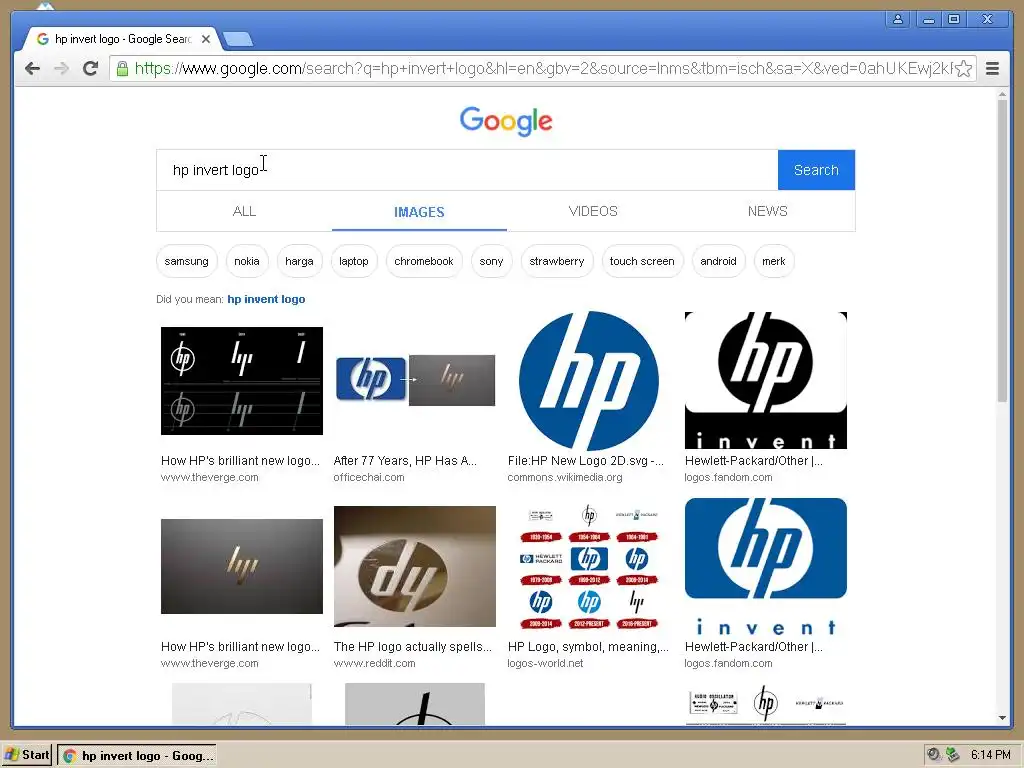Screen dimensions: 1024x768
Task: Select the samsung suggestion chip
Action: (x=187, y=261)
